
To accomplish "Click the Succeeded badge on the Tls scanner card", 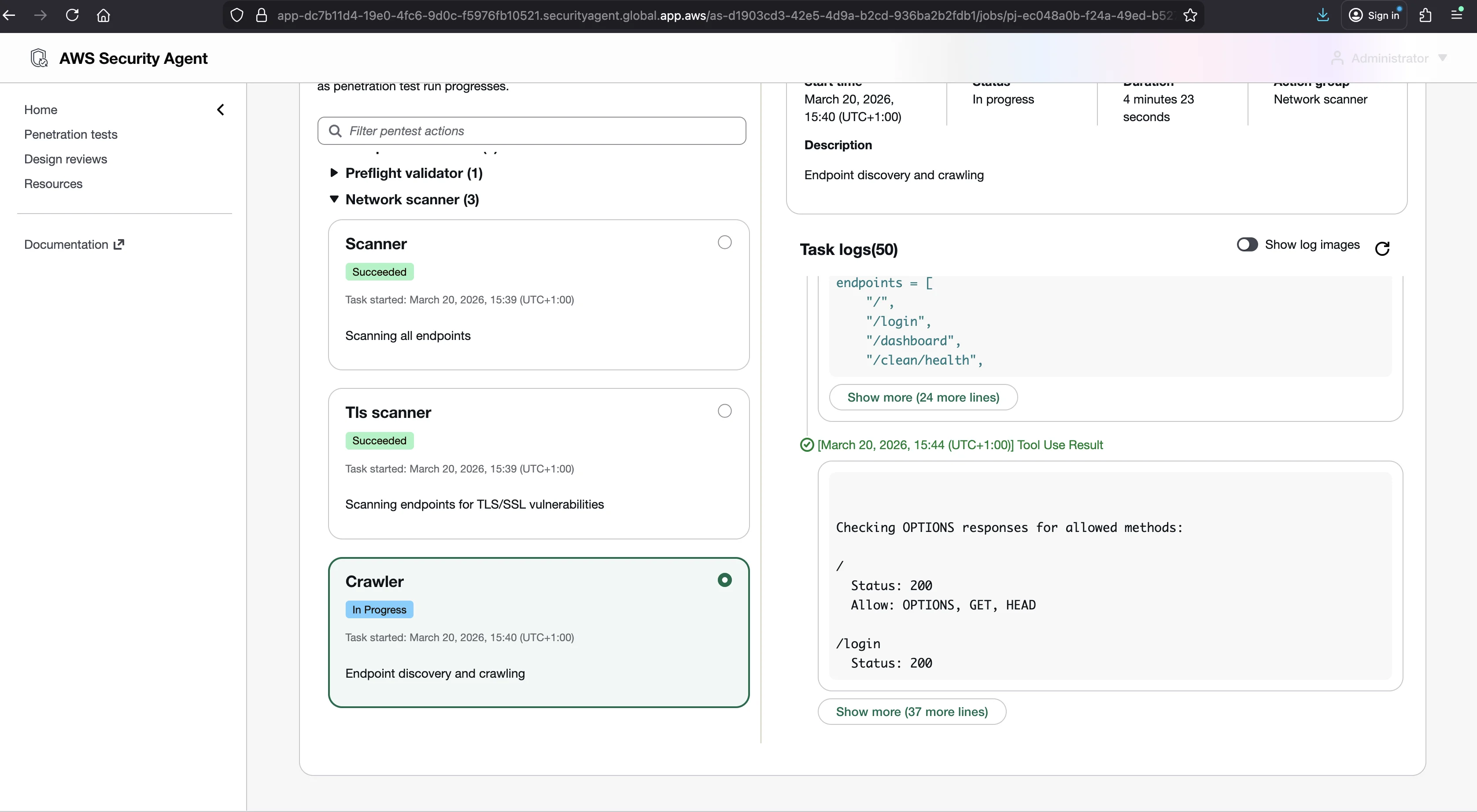I will 379,440.
